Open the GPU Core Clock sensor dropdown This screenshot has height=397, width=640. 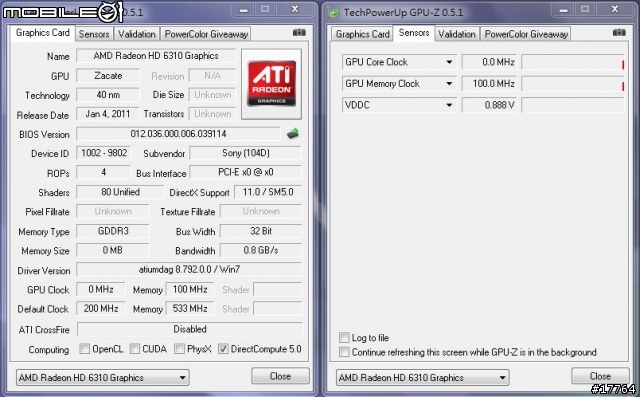[x=449, y=62]
